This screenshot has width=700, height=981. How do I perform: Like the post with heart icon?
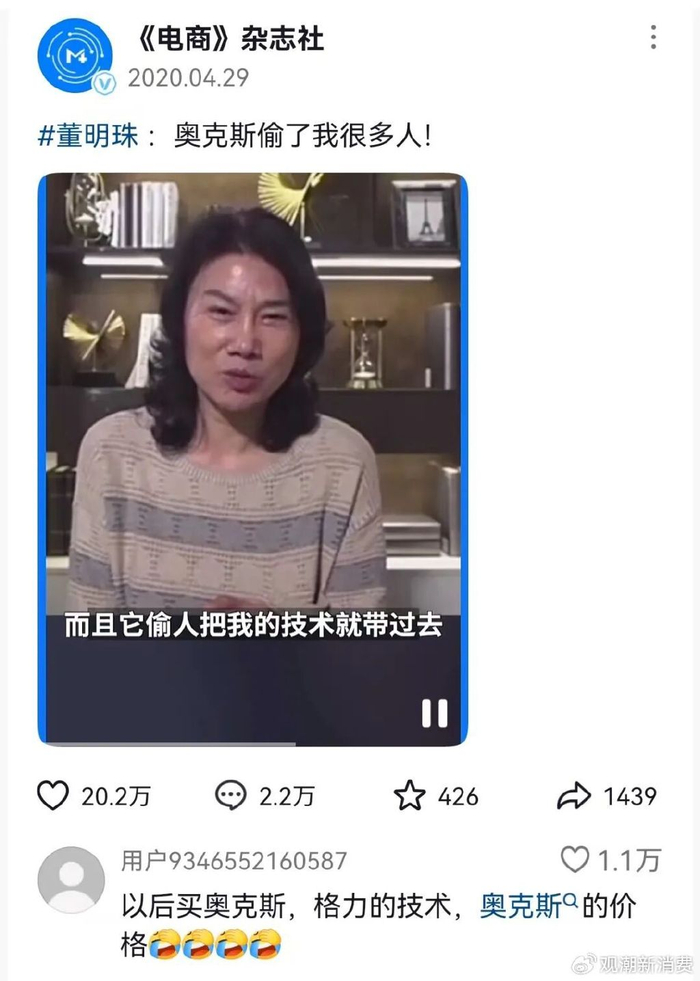click(x=53, y=795)
